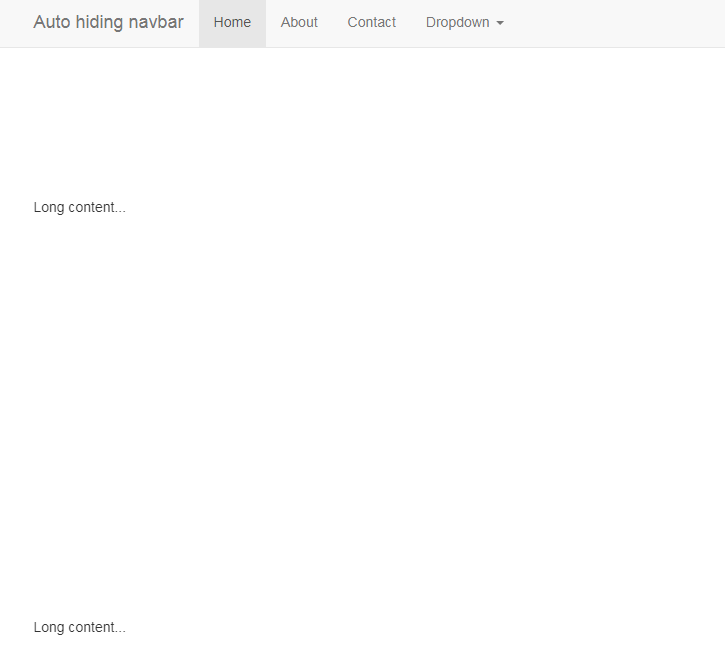
Task: Open the About page link
Action: (299, 23)
